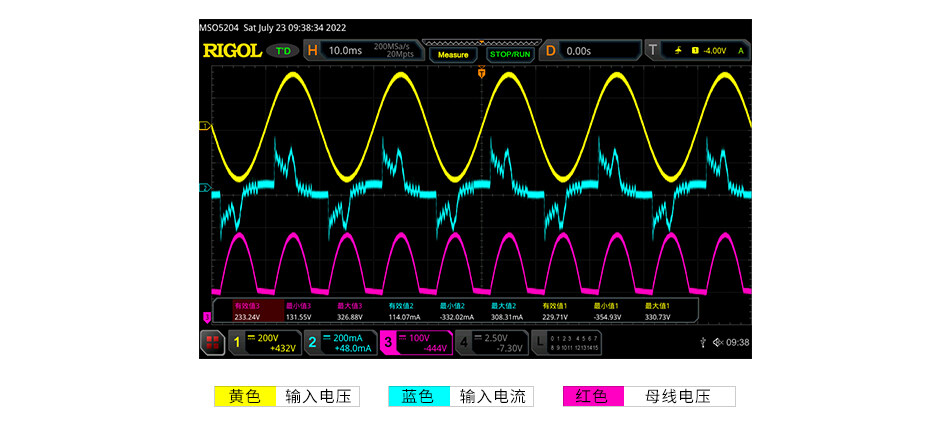Click the cyan channel 2 ground level marker
This screenshot has width=950, height=425.
point(204,187)
